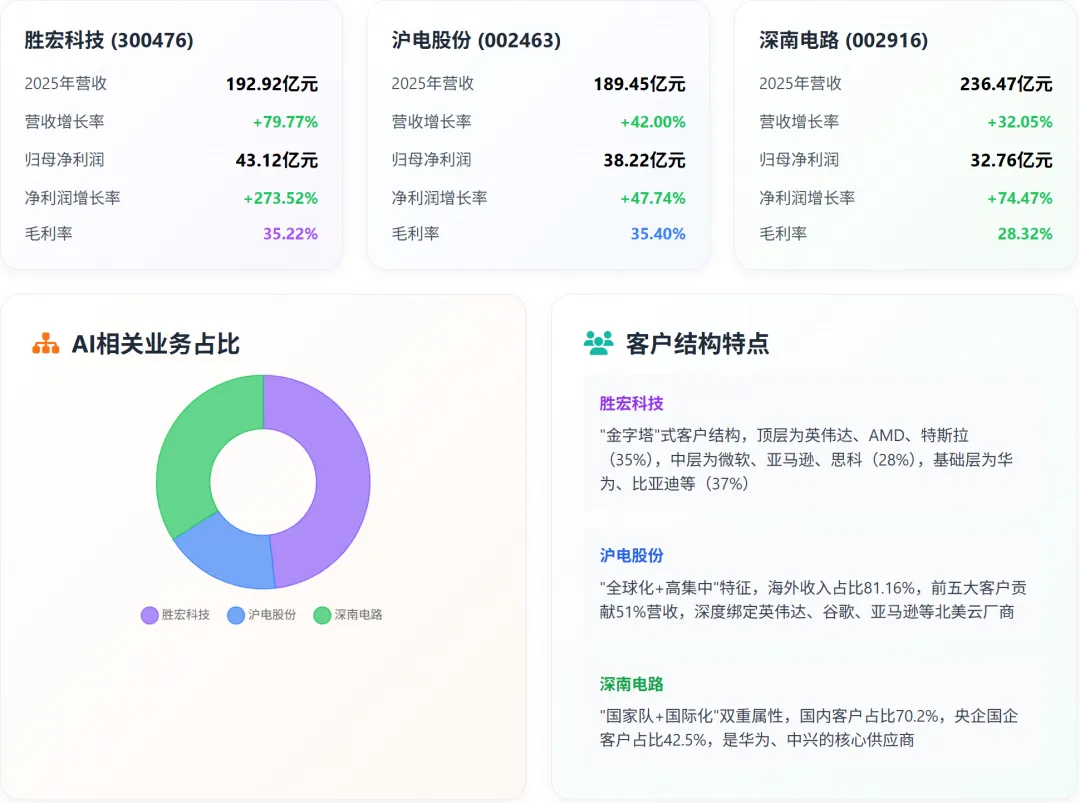Toggle the 胜宏科技 purple legend dot

pyautogui.click(x=149, y=615)
